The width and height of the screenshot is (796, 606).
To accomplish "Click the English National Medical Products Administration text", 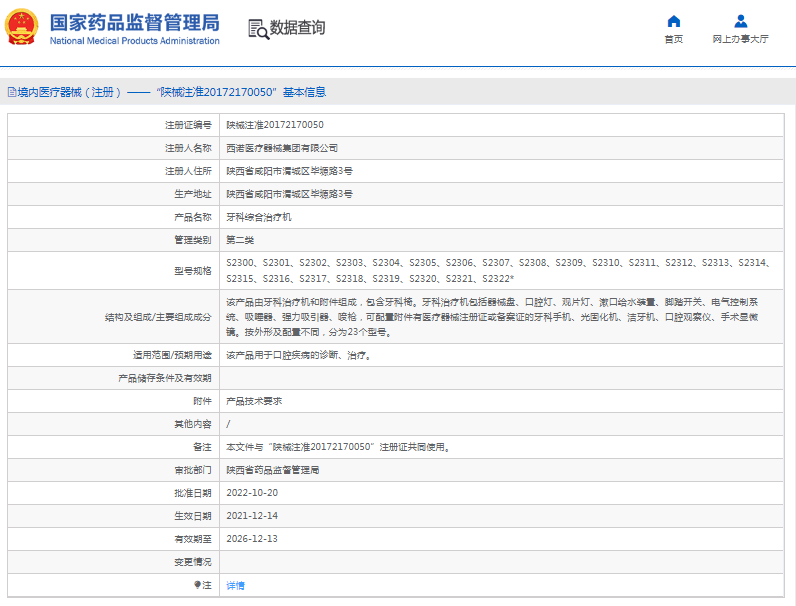I will [x=133, y=41].
